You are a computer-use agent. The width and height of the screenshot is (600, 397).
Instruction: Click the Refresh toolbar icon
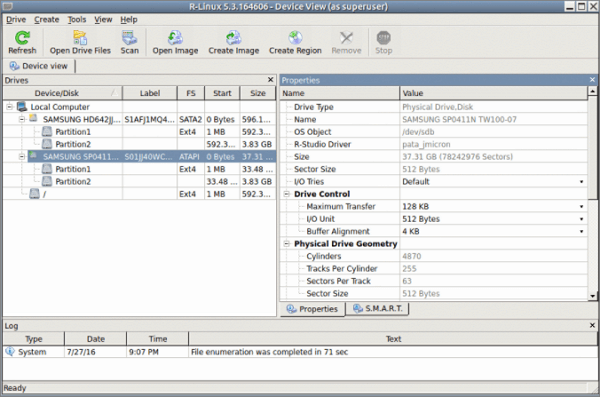click(22, 38)
